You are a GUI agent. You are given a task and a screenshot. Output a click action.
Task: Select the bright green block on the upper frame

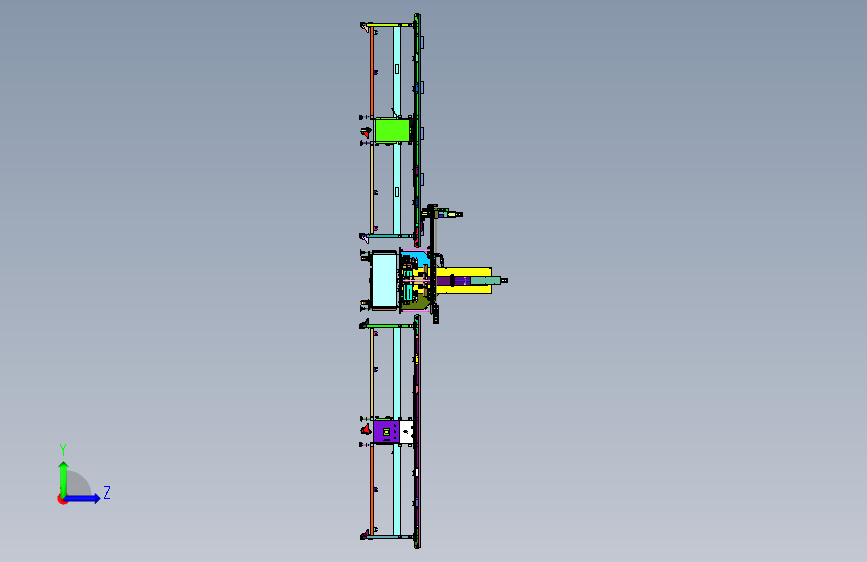click(392, 131)
